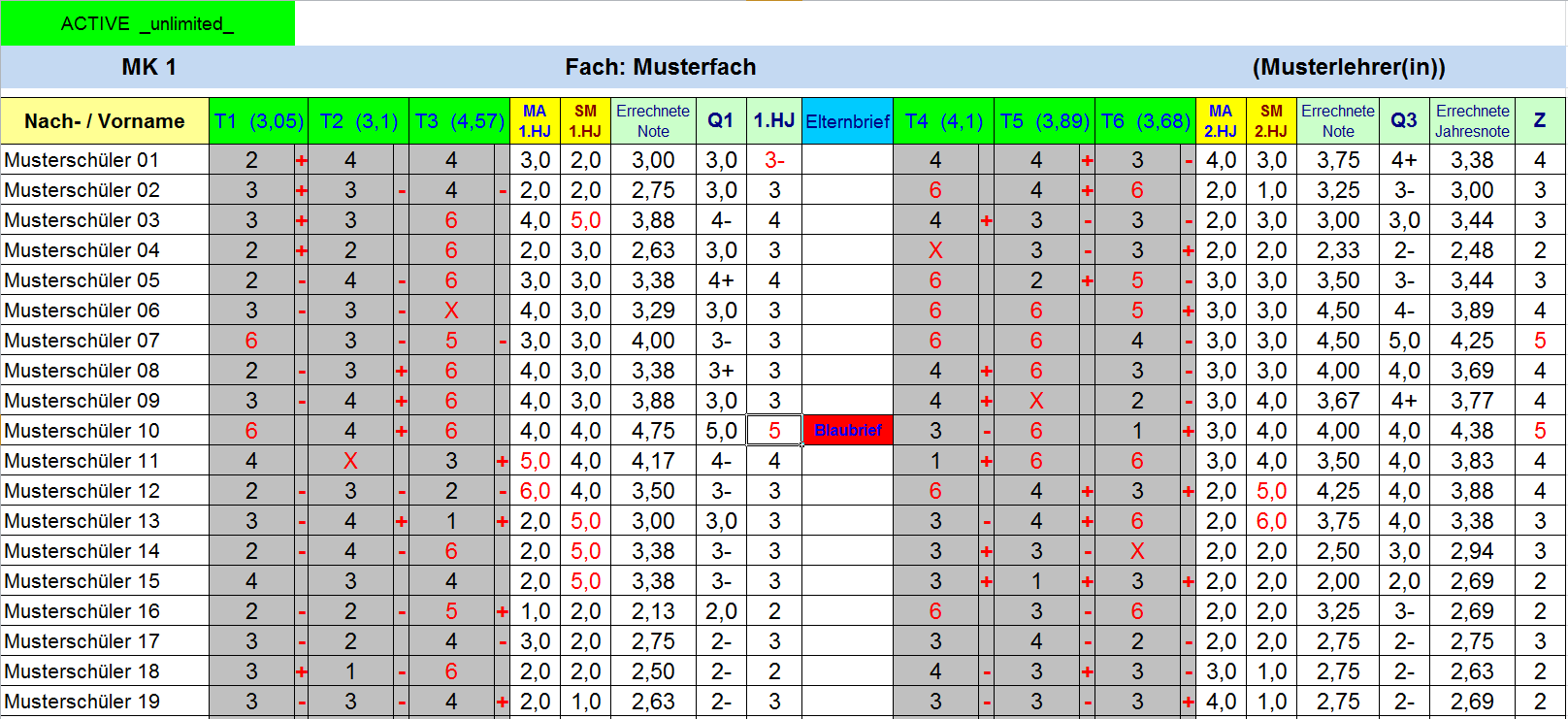Click the Elternbrief column header

click(847, 121)
